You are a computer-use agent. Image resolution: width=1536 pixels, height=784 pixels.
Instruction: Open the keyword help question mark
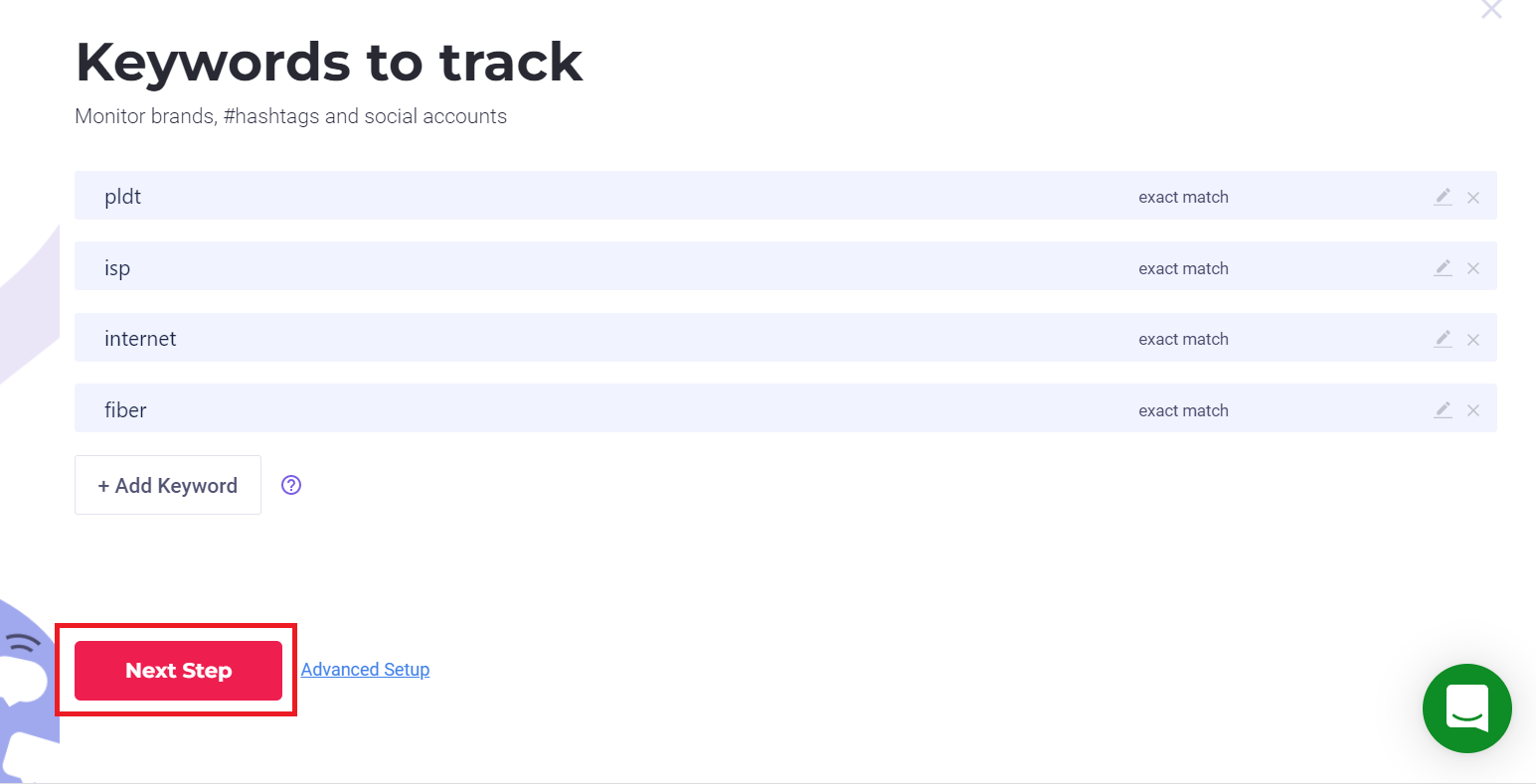tap(291, 485)
